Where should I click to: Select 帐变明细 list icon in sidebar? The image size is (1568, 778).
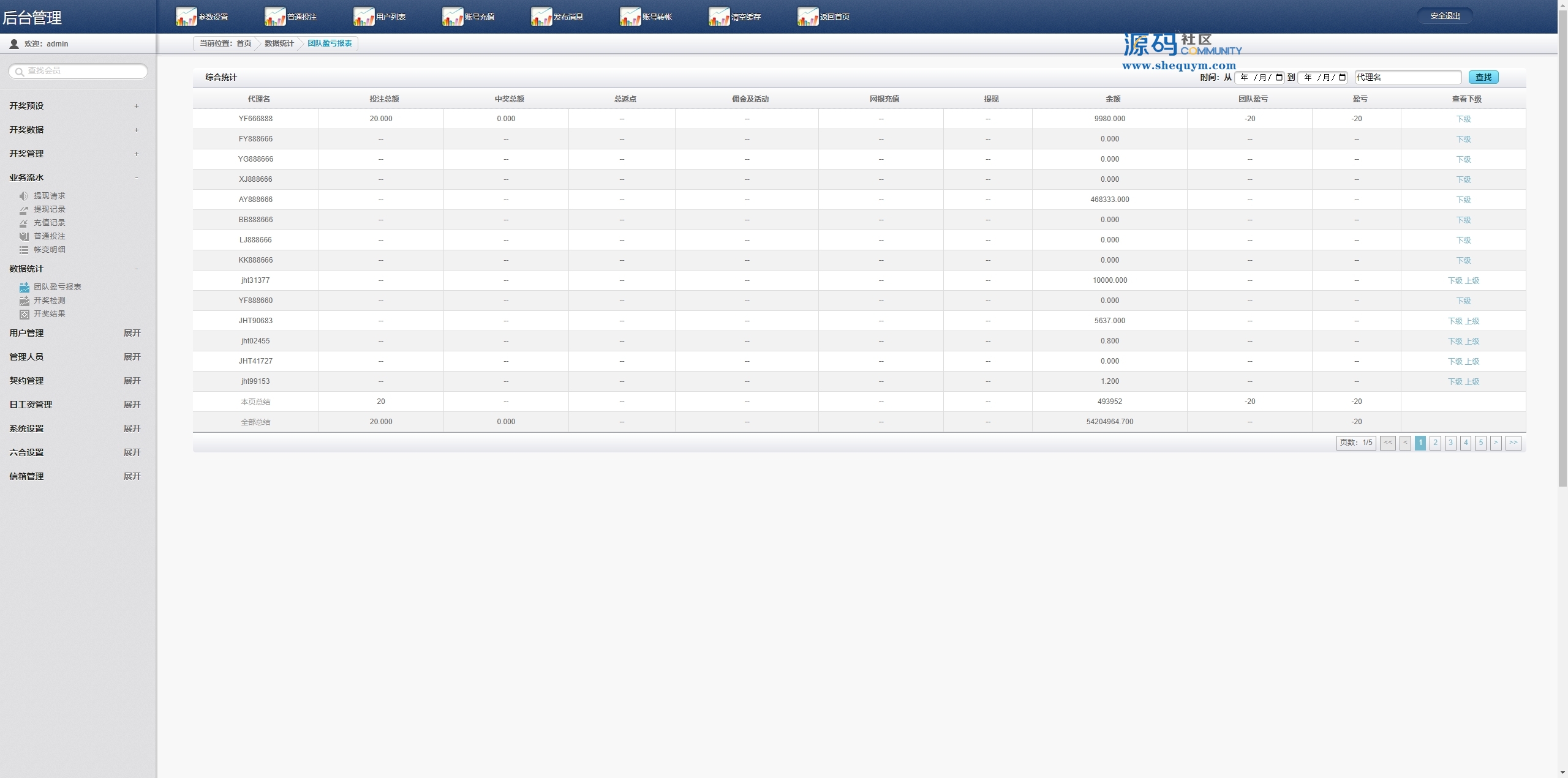click(24, 250)
